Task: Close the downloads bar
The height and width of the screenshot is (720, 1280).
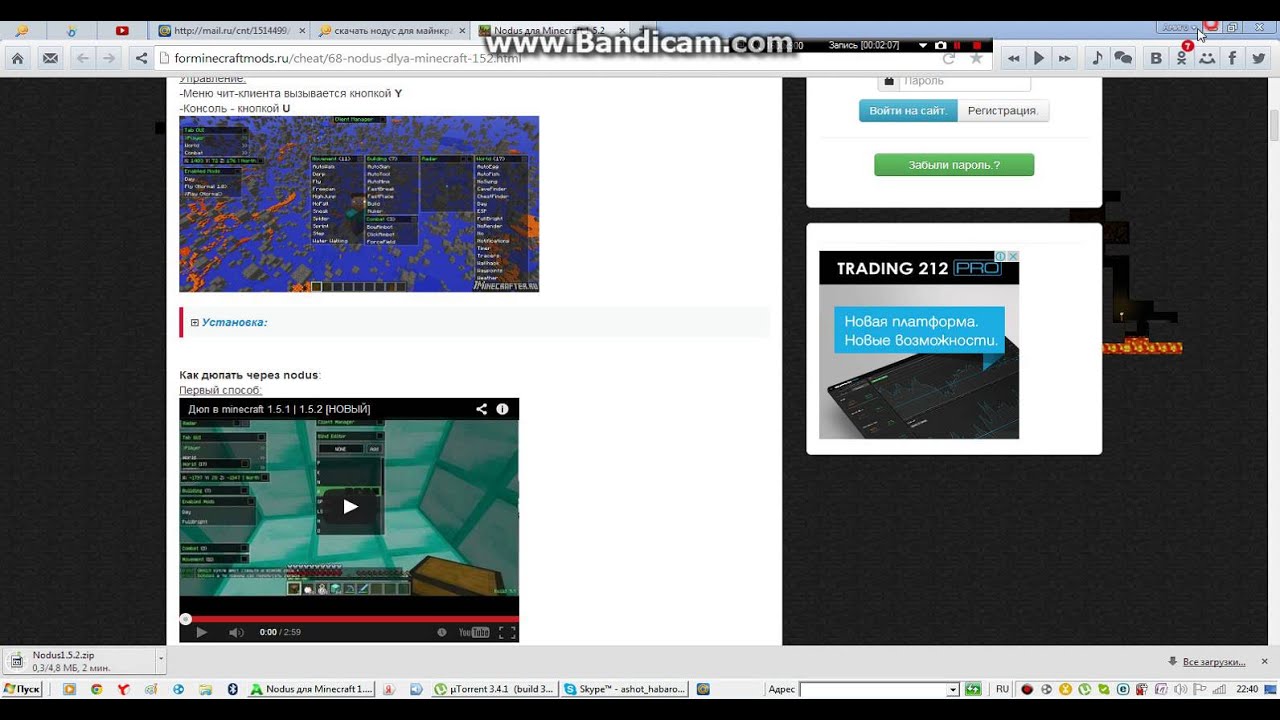Action: click(1264, 661)
